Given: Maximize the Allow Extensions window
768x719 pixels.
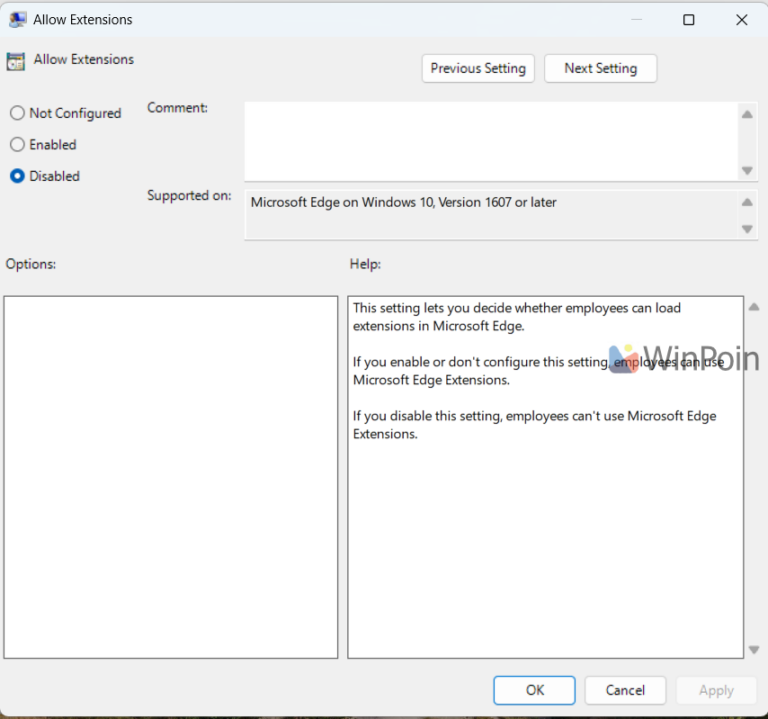Looking at the screenshot, I should 689,20.
